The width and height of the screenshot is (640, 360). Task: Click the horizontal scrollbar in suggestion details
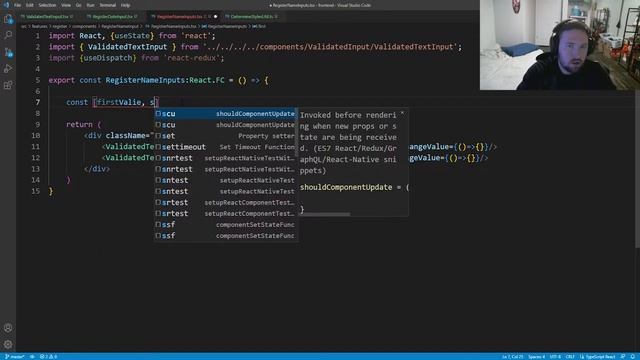325,214
